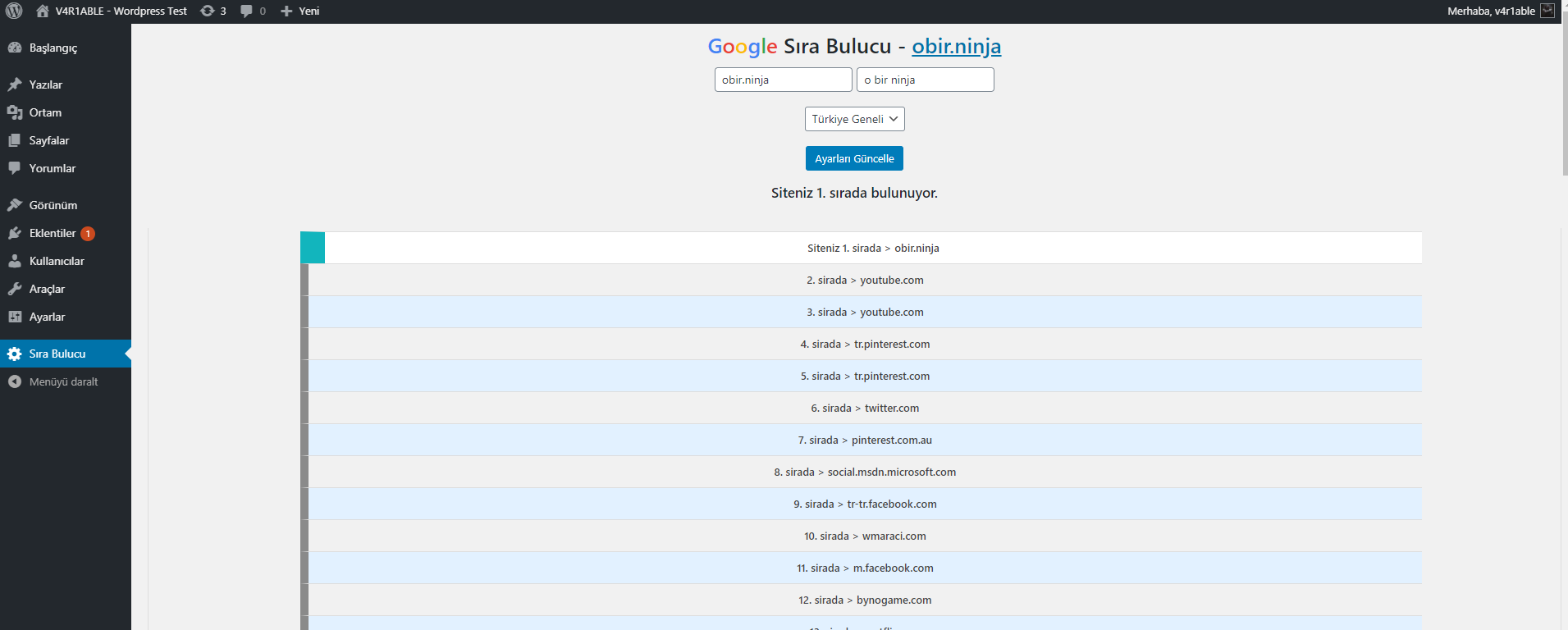This screenshot has width=1568, height=630.
Task: Select the '9. sirada > tr-tr.facebook.com' row
Action: [x=861, y=504]
